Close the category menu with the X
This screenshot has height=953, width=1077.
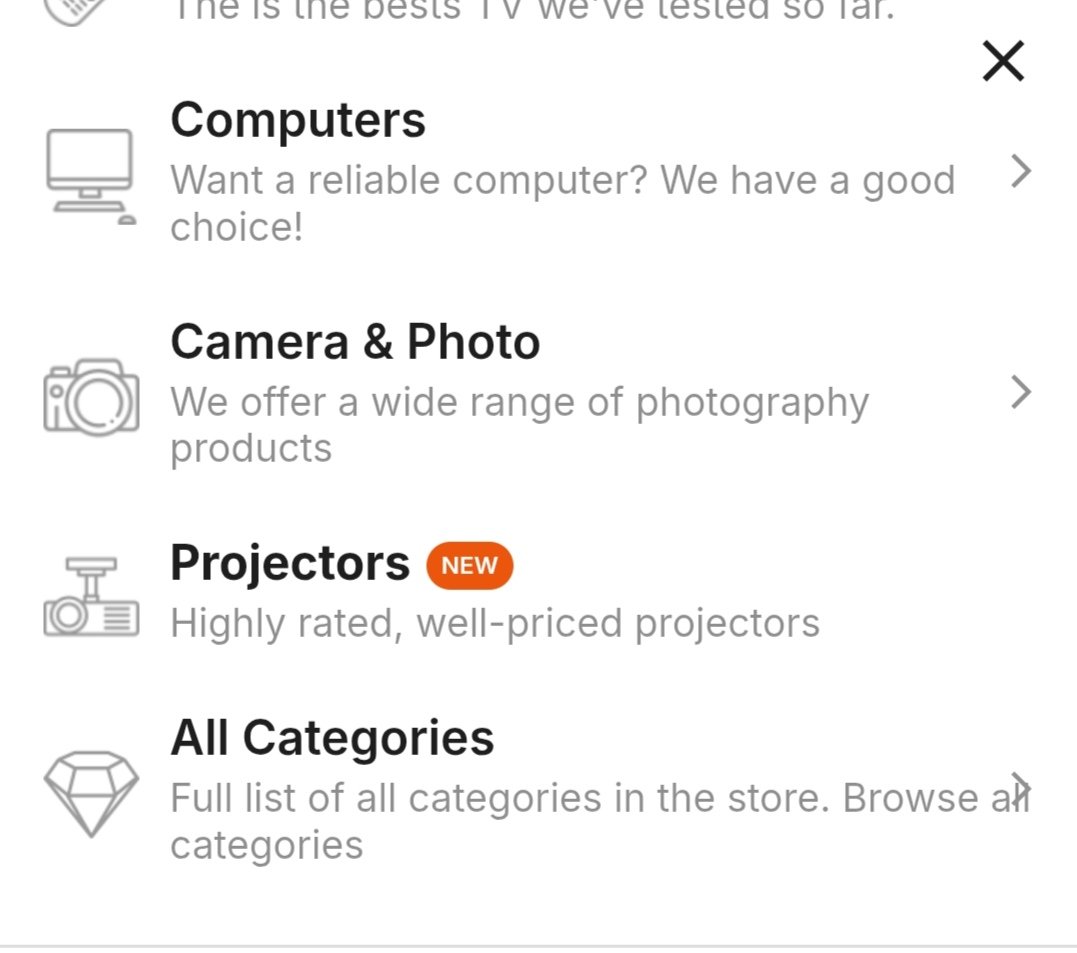(x=1003, y=62)
